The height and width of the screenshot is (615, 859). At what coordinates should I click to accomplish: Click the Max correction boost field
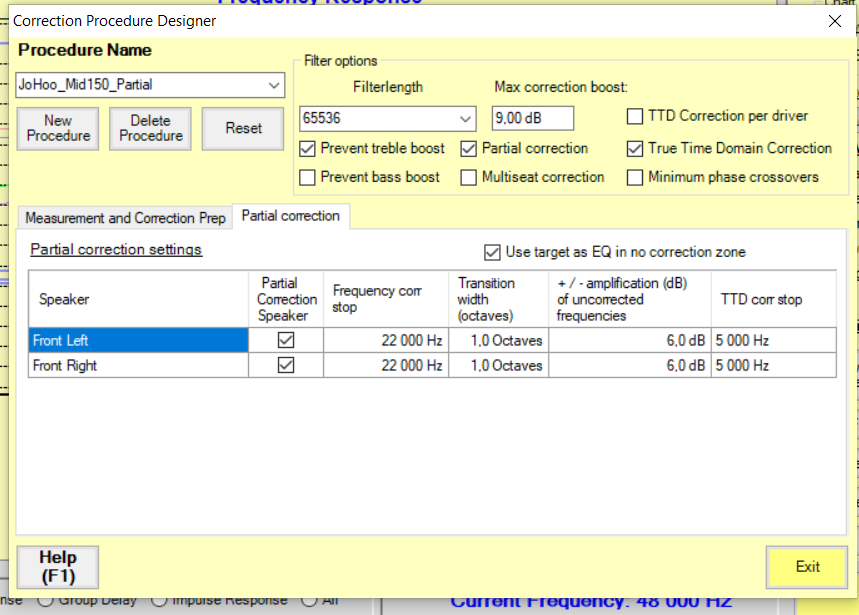coord(532,119)
